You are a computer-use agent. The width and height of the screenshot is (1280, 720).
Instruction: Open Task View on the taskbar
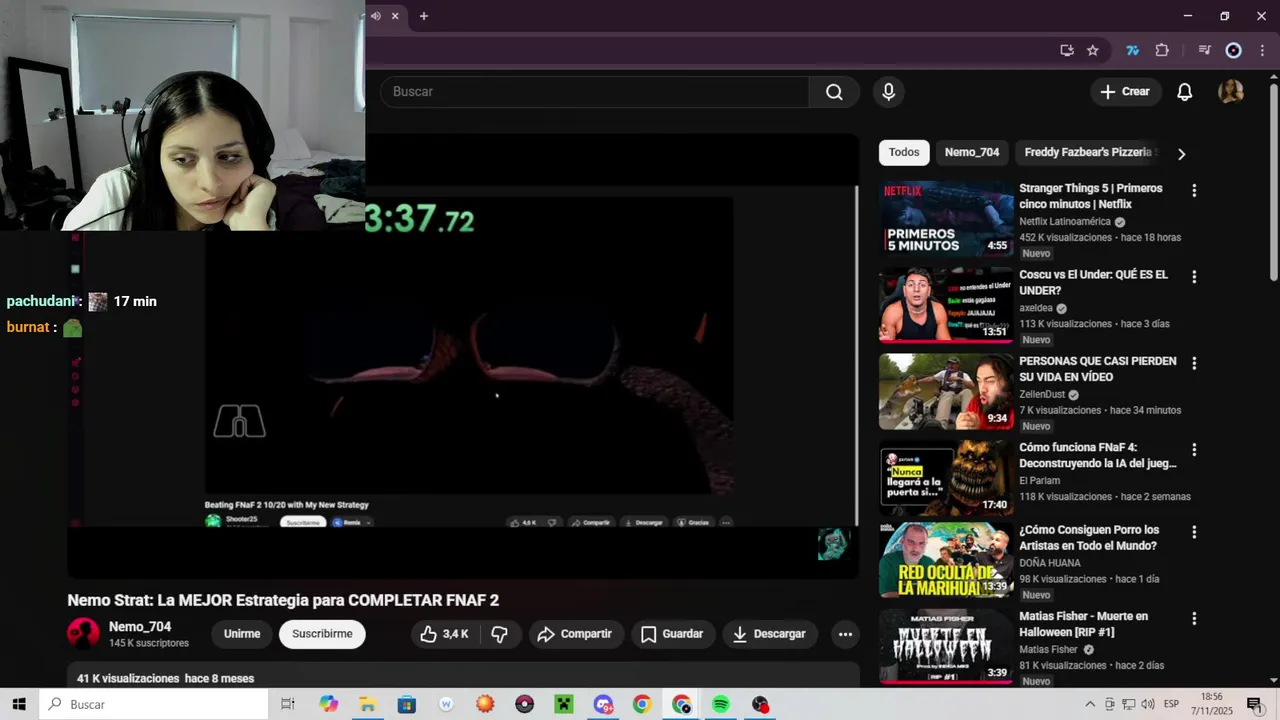(288, 705)
